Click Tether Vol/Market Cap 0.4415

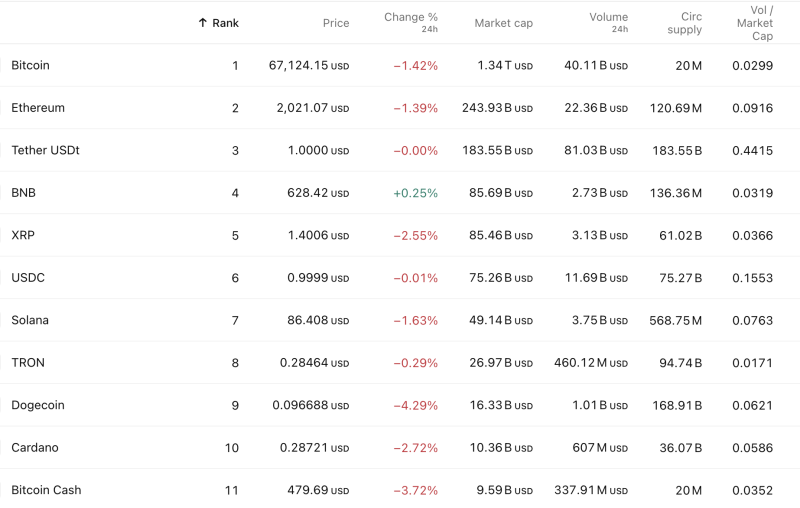coord(753,150)
